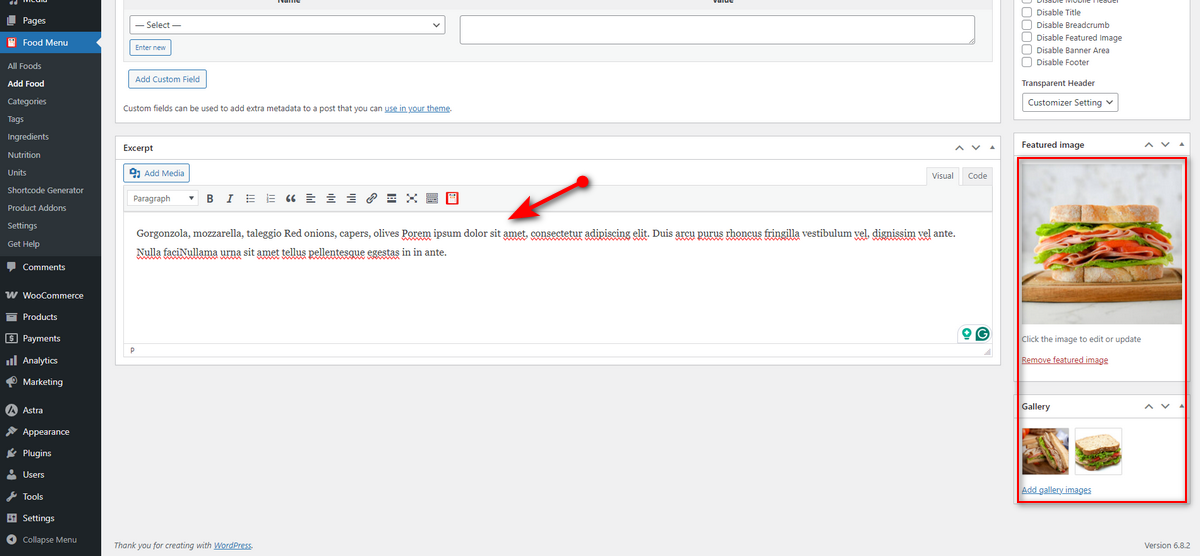Viewport: 1200px width, 556px height.
Task: Toggle italic formatting in Excerpt editor
Action: (230, 199)
